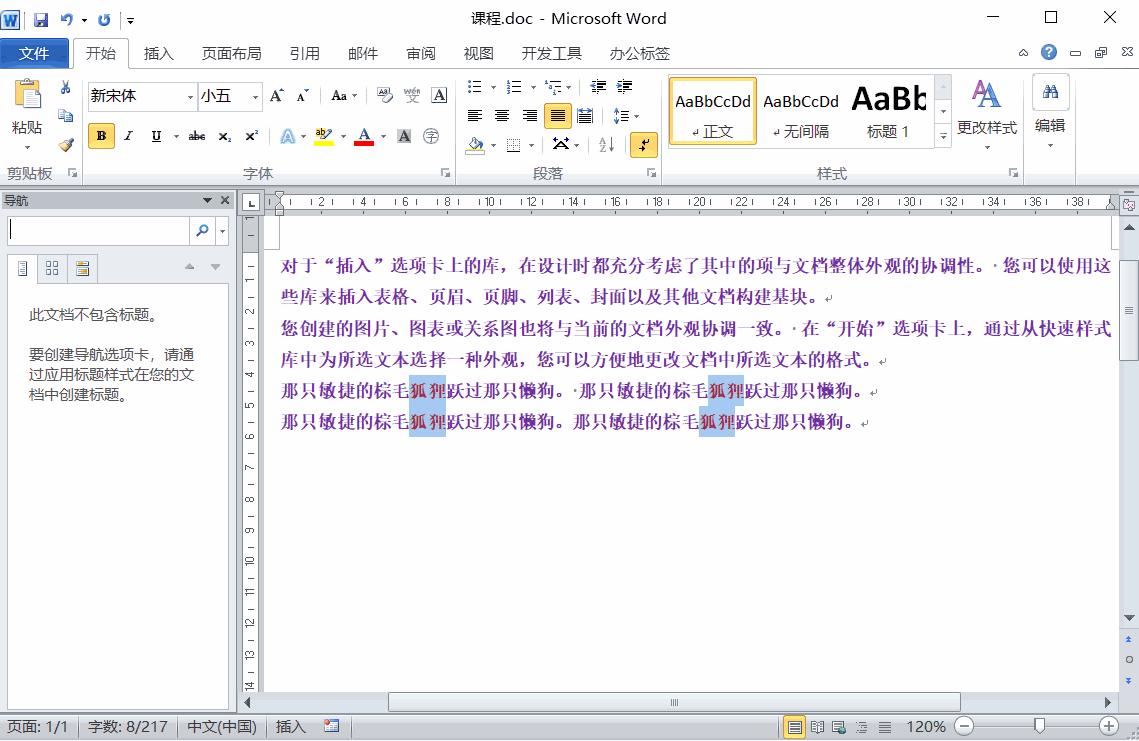Open the font size dropdown
Screen dimensions: 1139x741
tap(253, 95)
